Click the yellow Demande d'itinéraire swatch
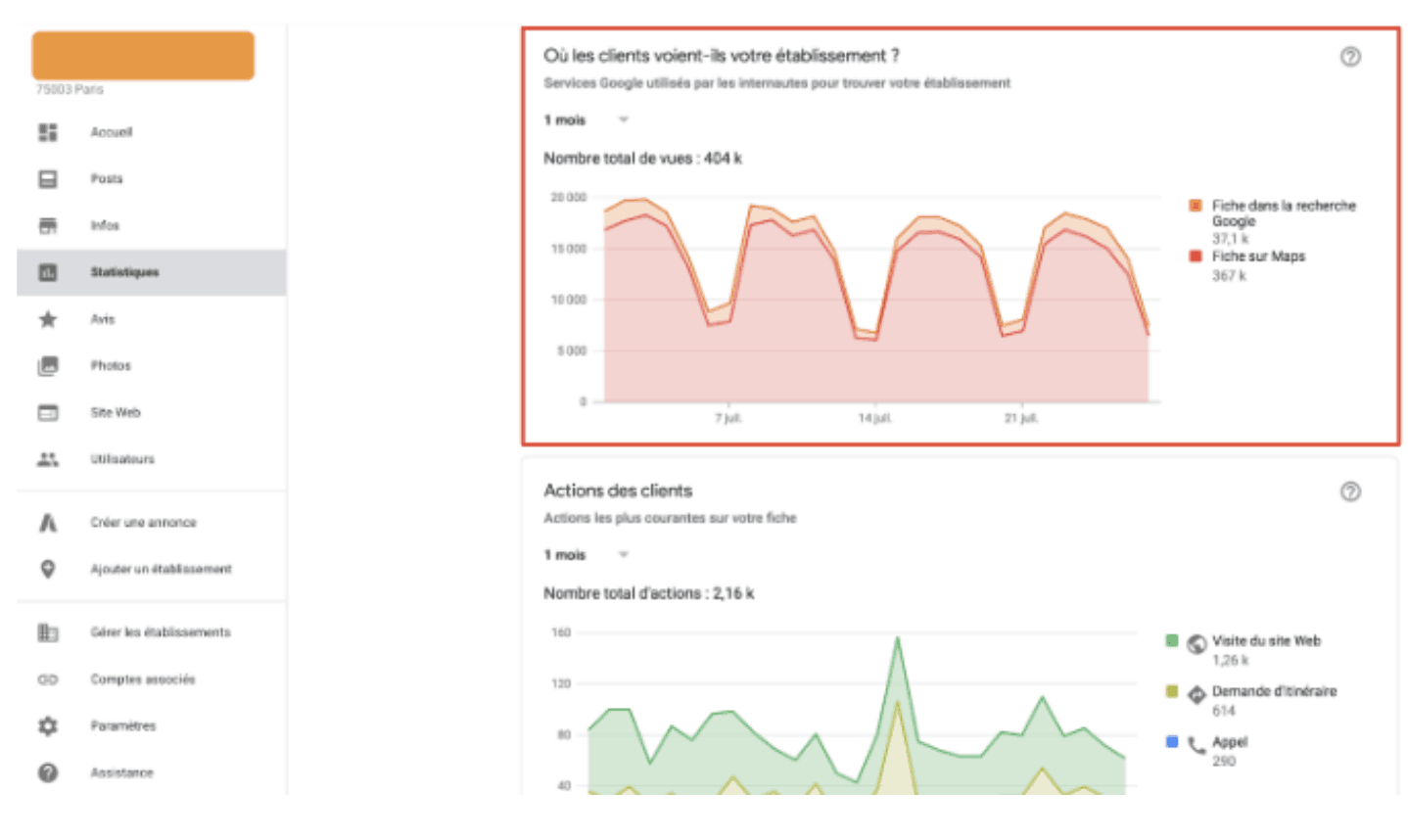 [x=1171, y=691]
